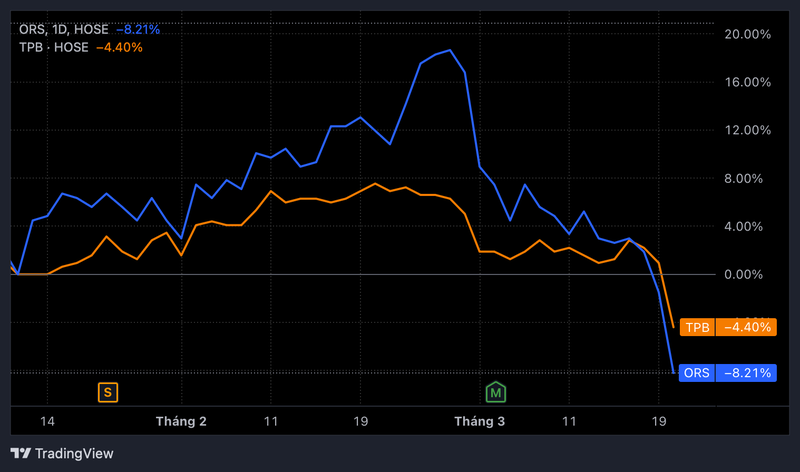
Task: Click the blue ORS price tag
Action: coord(695,373)
